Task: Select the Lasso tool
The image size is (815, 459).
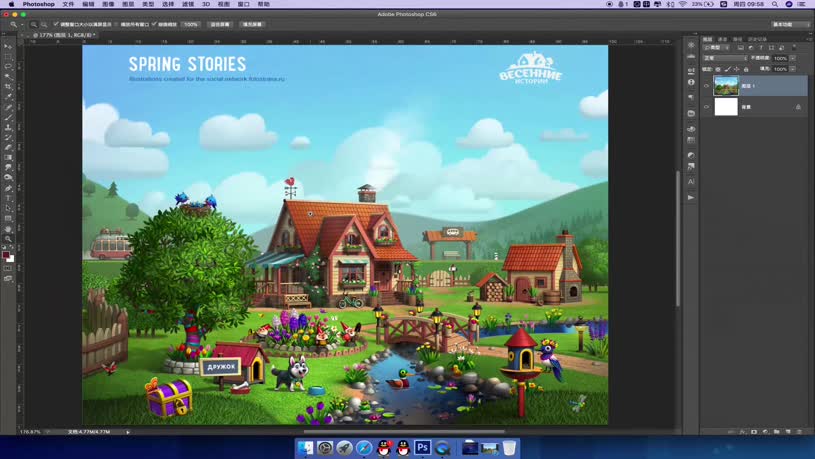Action: 8,67
